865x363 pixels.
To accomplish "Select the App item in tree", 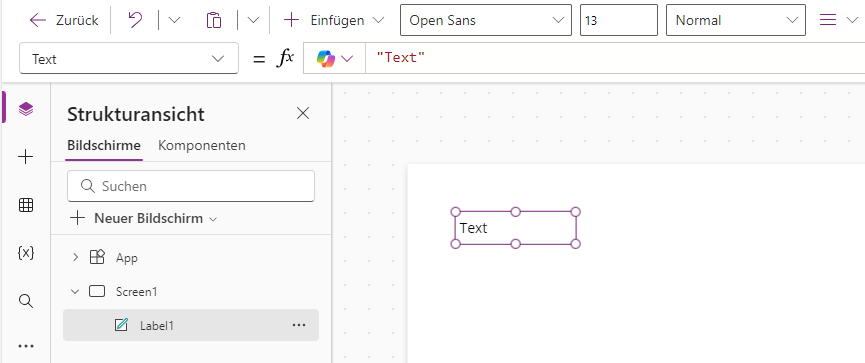I will [126, 258].
